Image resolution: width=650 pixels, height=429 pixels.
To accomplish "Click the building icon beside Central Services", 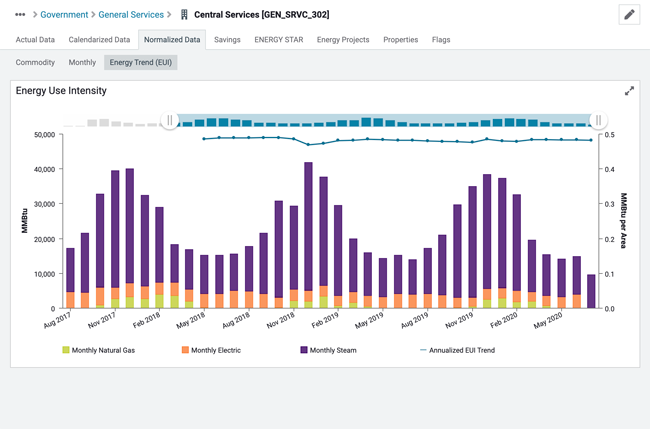I will click(x=184, y=15).
